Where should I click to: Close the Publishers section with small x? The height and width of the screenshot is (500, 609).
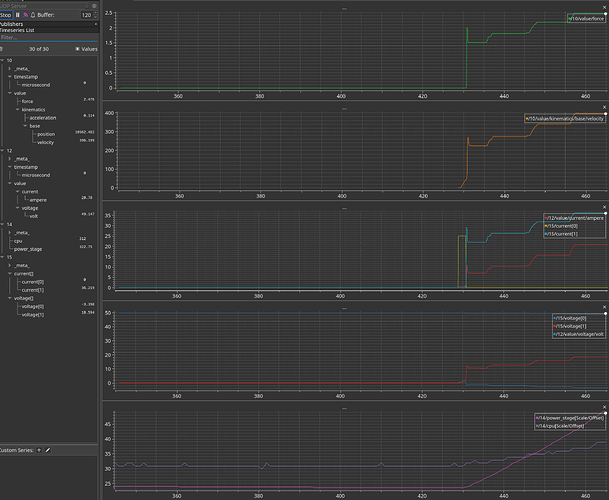(96, 24)
